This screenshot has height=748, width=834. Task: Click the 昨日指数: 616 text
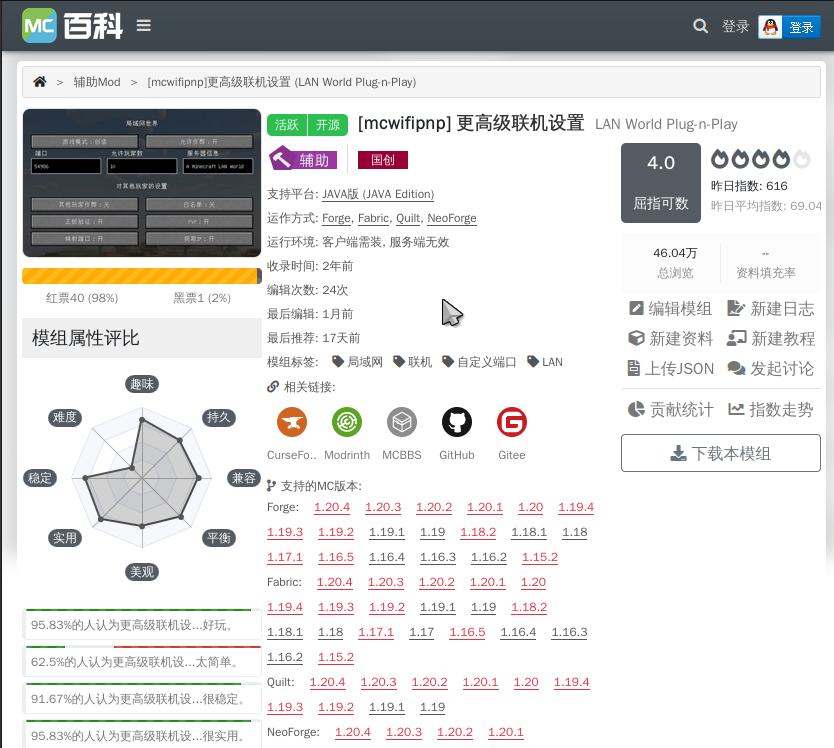749,186
